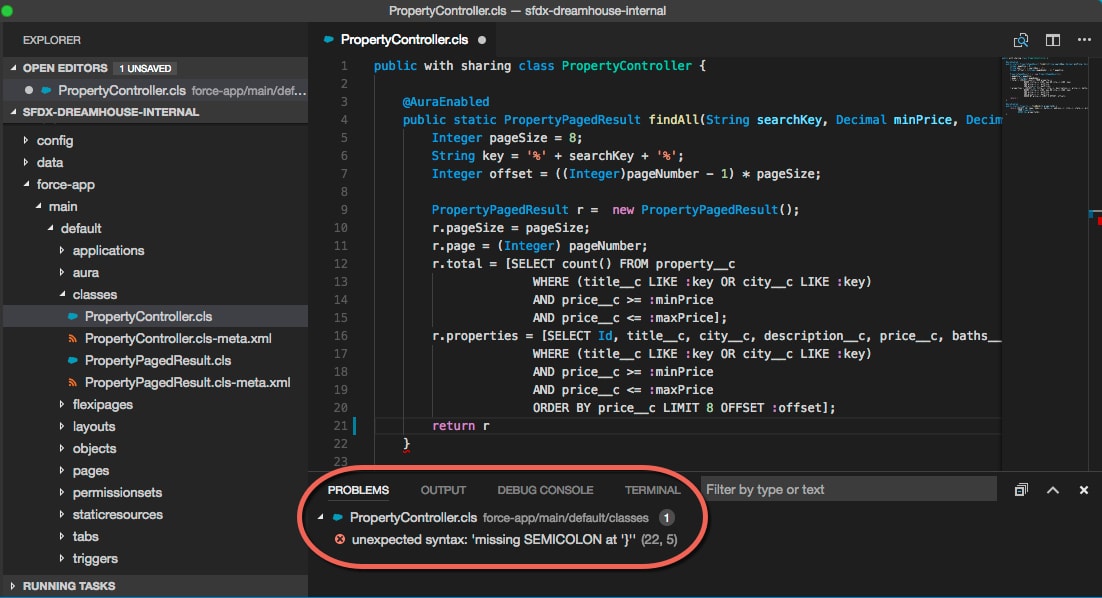This screenshot has width=1102, height=598.
Task: Click the code minimap overview
Action: pyautogui.click(x=1044, y=88)
